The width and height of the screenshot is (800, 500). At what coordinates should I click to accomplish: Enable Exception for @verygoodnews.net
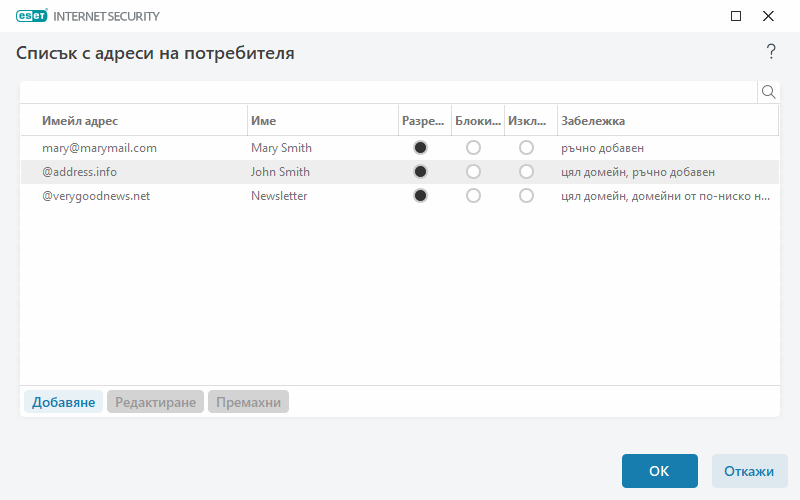(527, 196)
